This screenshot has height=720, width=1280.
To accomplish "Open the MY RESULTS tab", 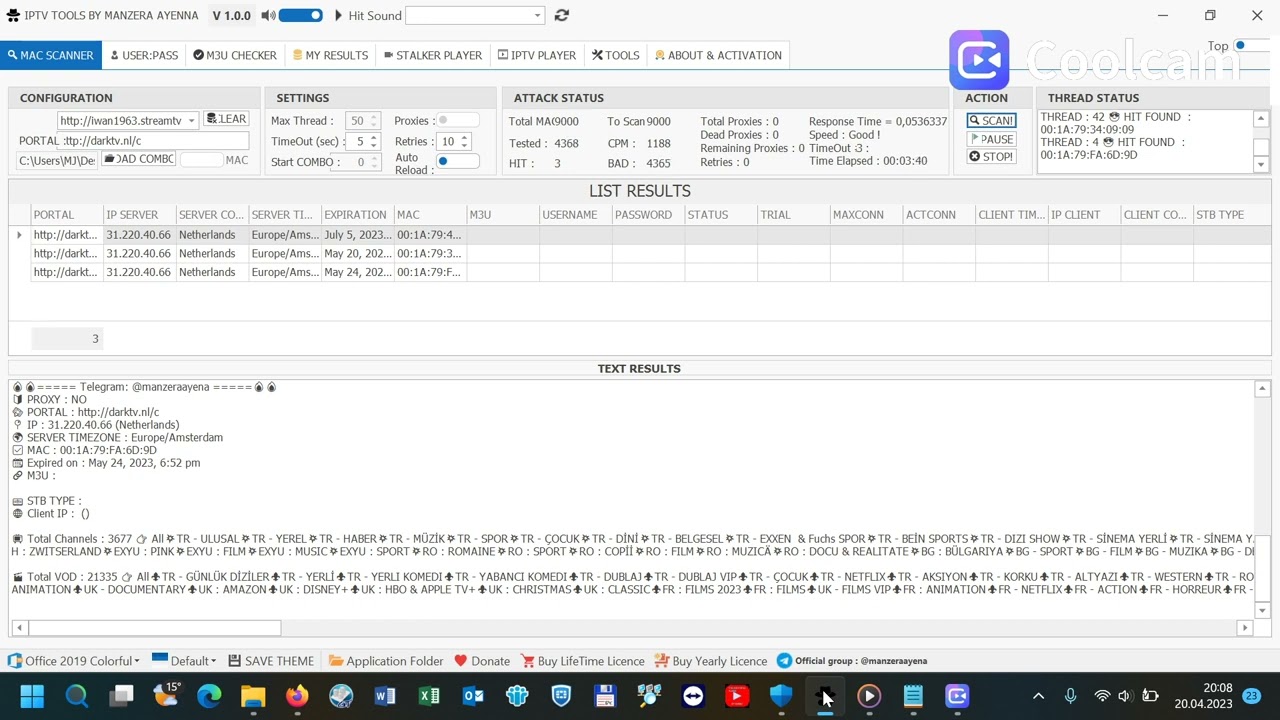I will pos(330,55).
